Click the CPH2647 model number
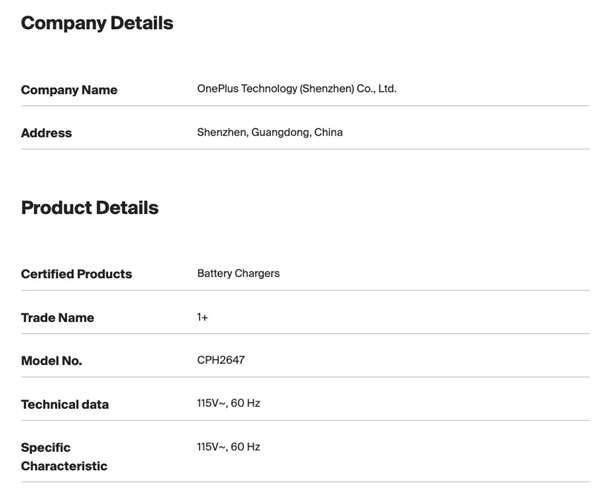The width and height of the screenshot is (600, 494). point(220,360)
